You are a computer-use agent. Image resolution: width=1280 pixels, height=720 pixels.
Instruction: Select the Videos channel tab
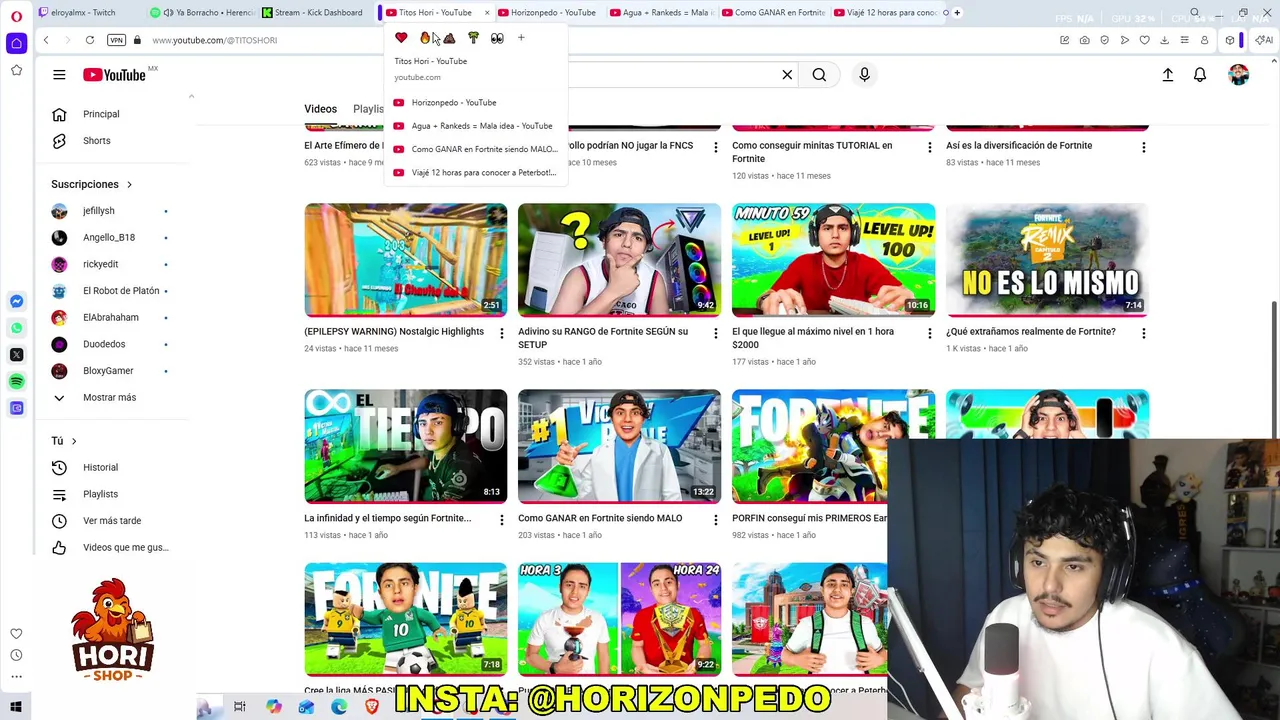click(x=320, y=109)
